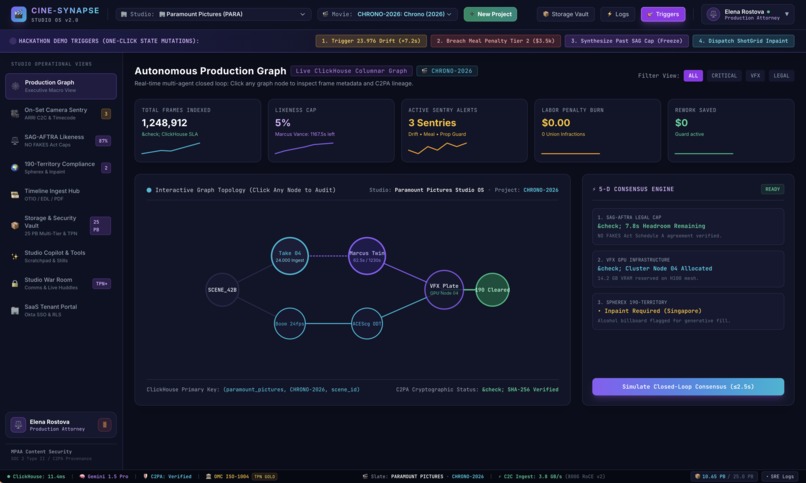Click ClickHouse latency status bar entry

tap(36, 476)
